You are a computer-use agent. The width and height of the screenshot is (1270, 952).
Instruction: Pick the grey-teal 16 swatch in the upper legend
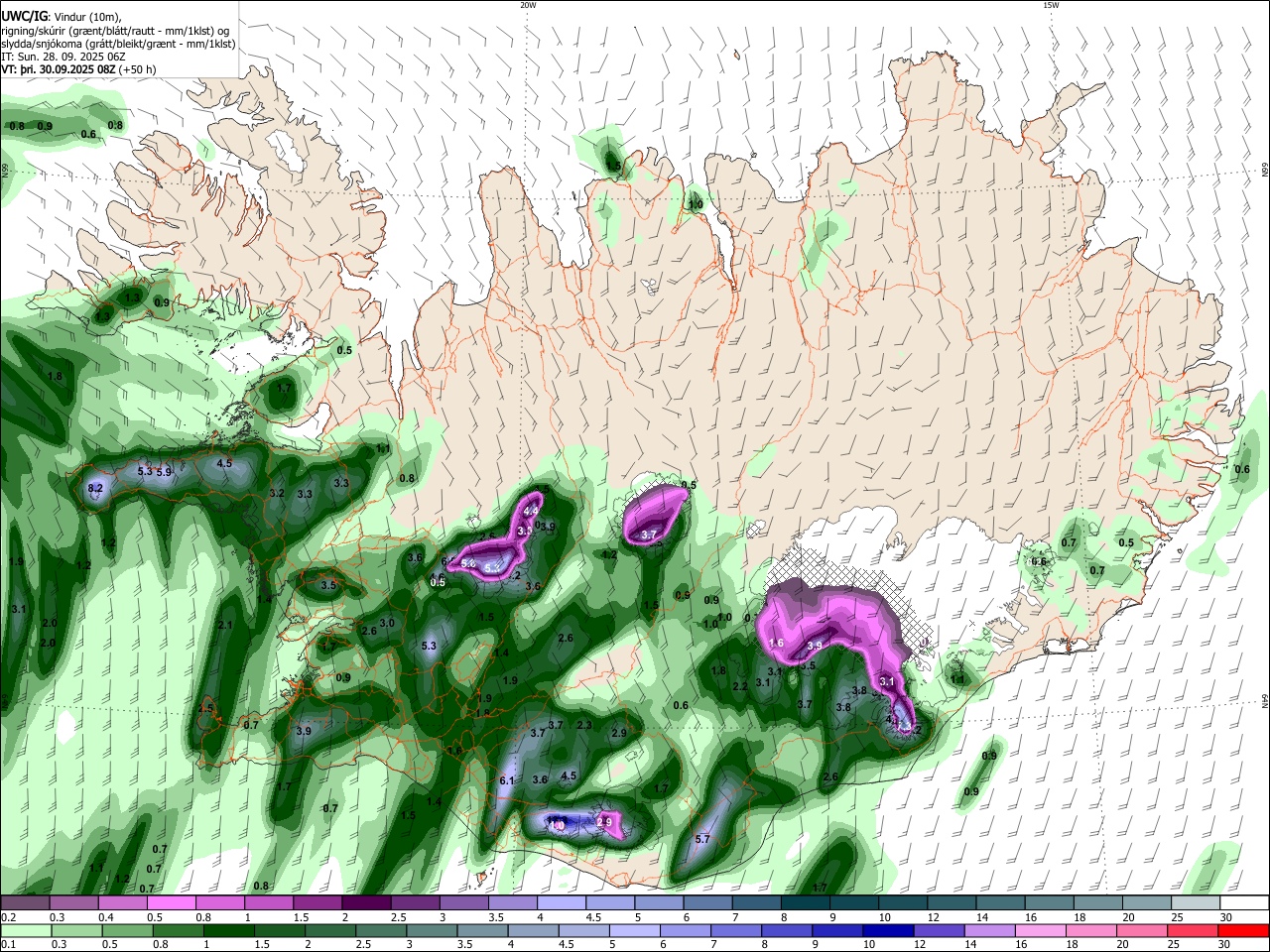[x=1050, y=902]
